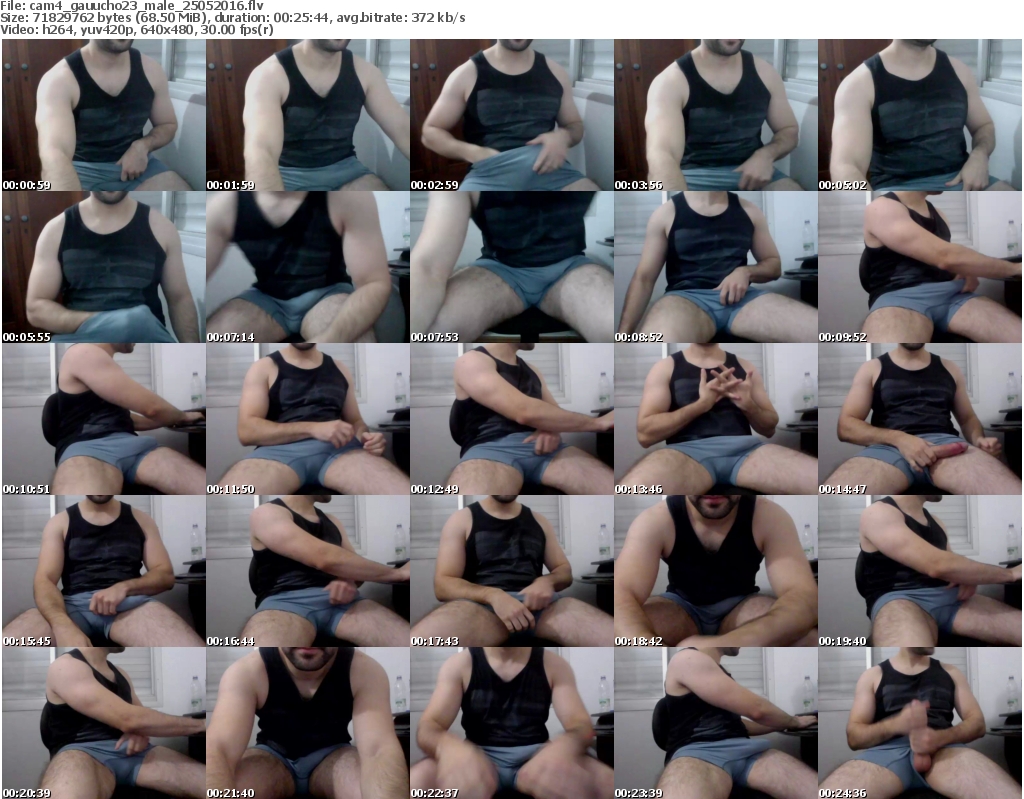Click the frame stamped 00:13:46
Image resolution: width=1024 pixels, height=799 pixels.
(x=716, y=419)
